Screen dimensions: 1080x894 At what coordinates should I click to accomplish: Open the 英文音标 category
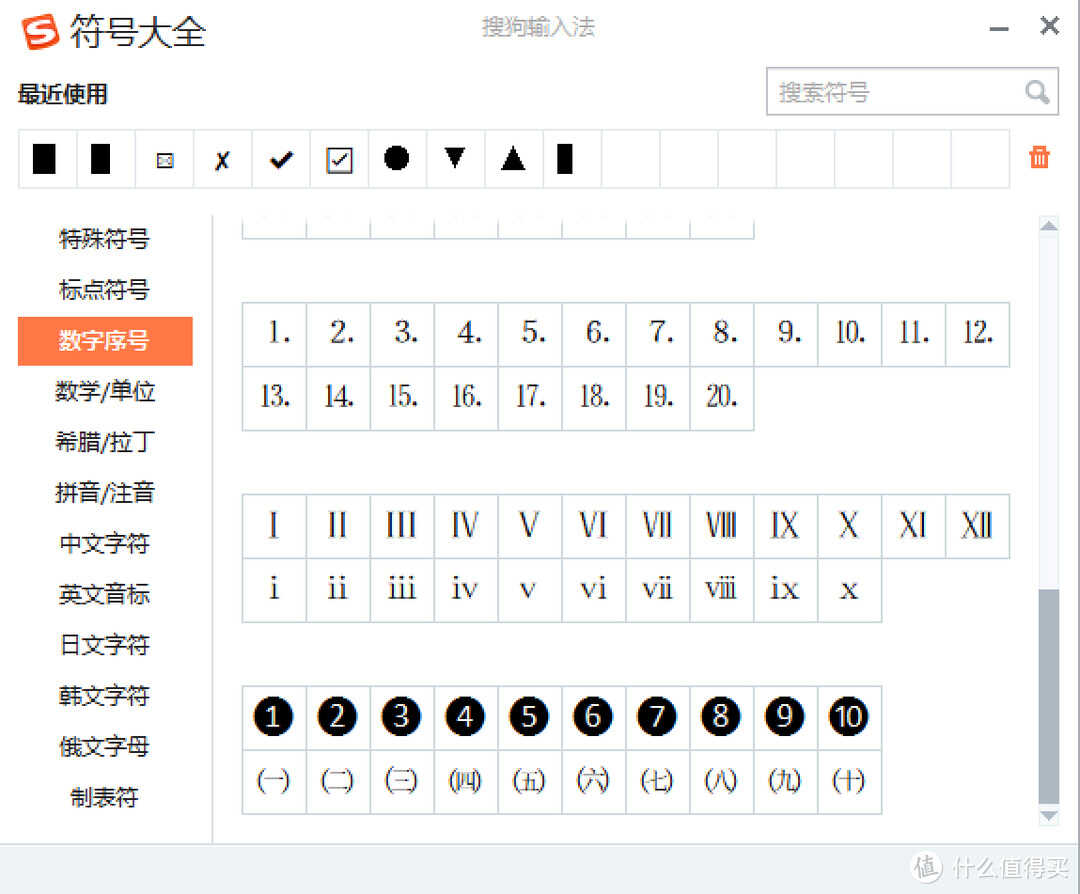click(x=105, y=594)
